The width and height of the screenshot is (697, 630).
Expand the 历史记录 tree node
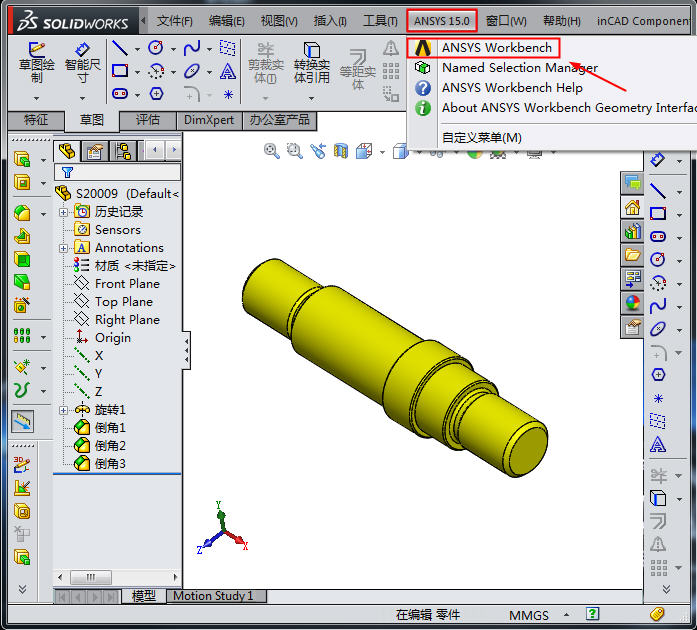click(64, 212)
